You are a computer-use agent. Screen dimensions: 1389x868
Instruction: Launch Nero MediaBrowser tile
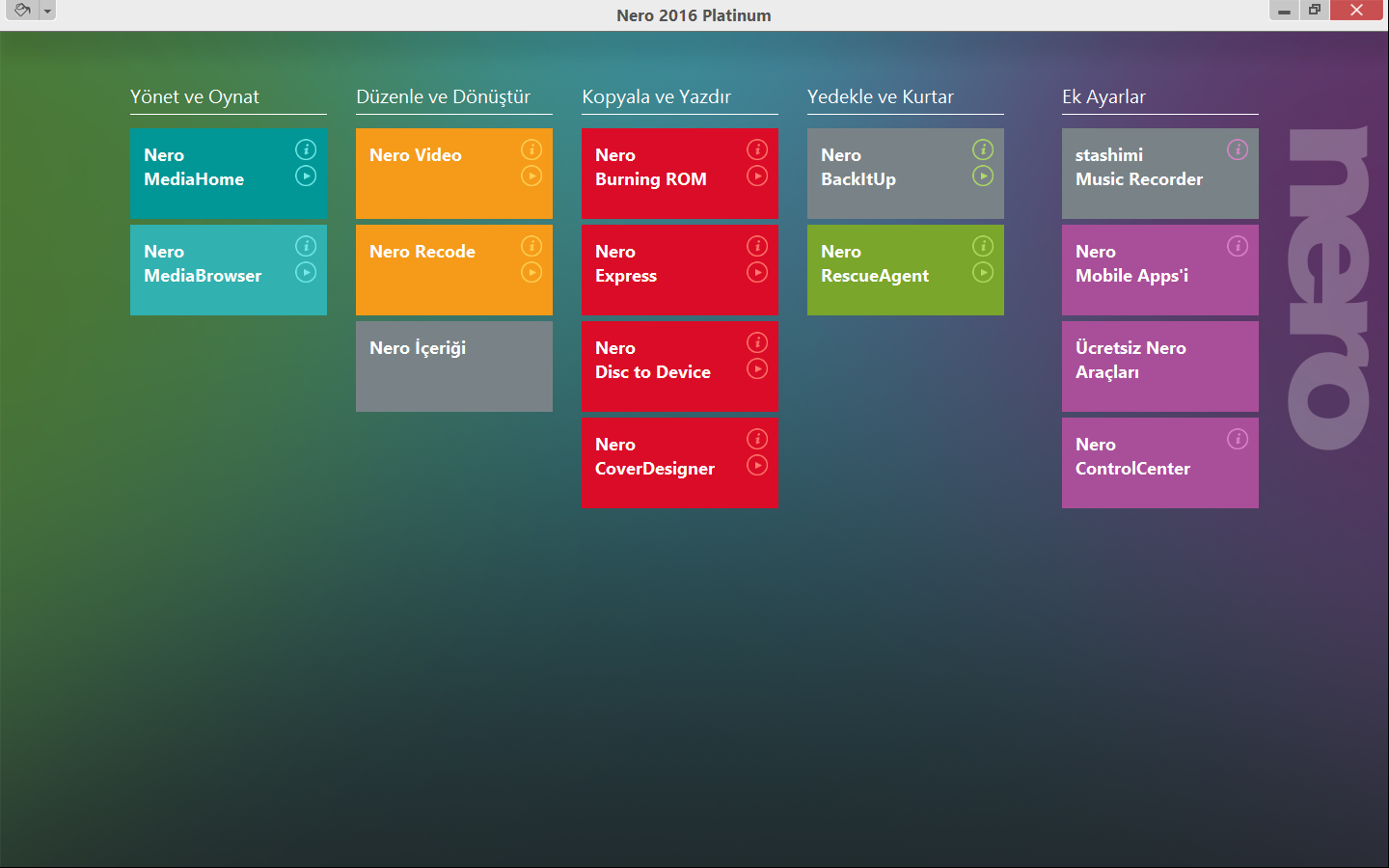point(229,270)
